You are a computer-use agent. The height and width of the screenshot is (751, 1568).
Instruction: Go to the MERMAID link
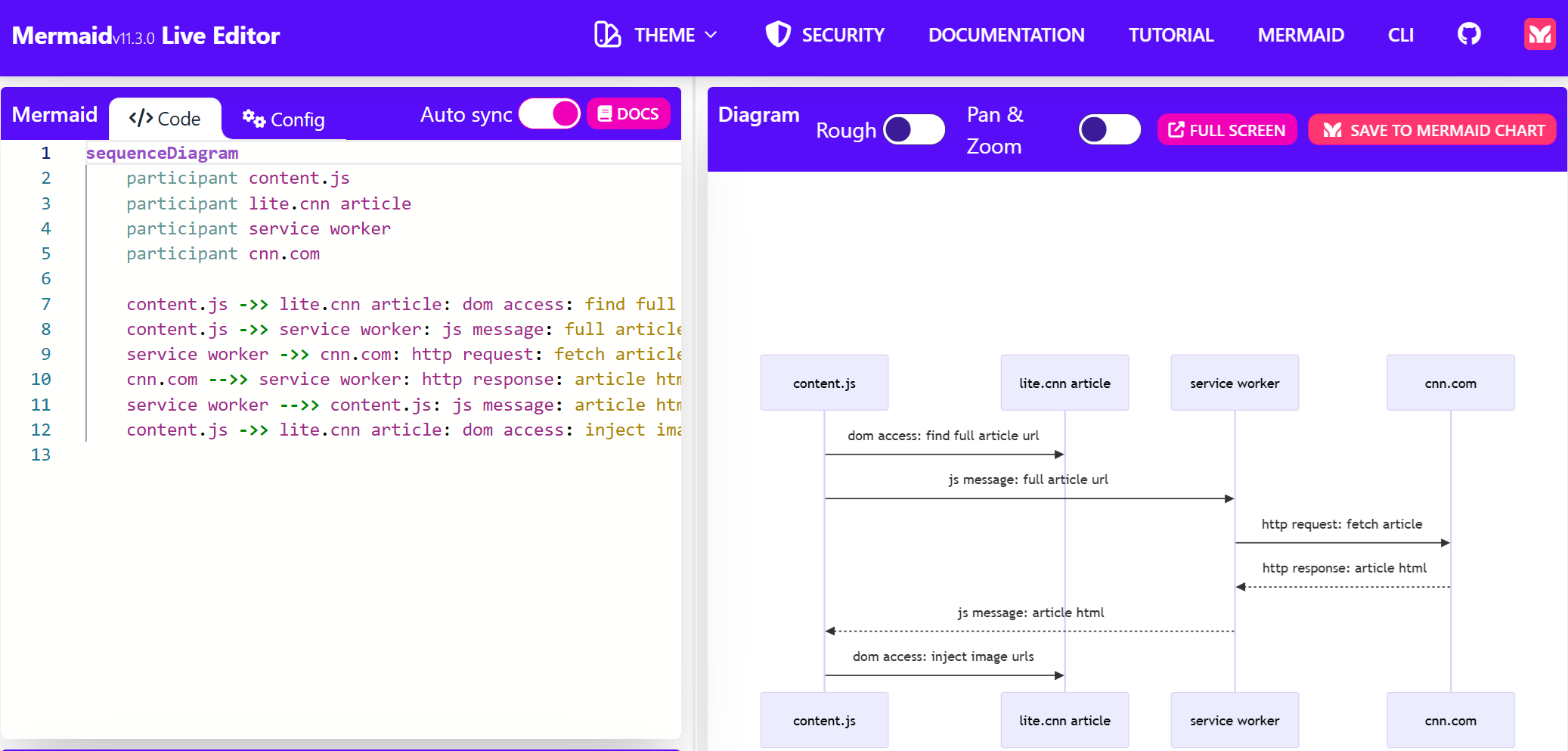point(1300,35)
